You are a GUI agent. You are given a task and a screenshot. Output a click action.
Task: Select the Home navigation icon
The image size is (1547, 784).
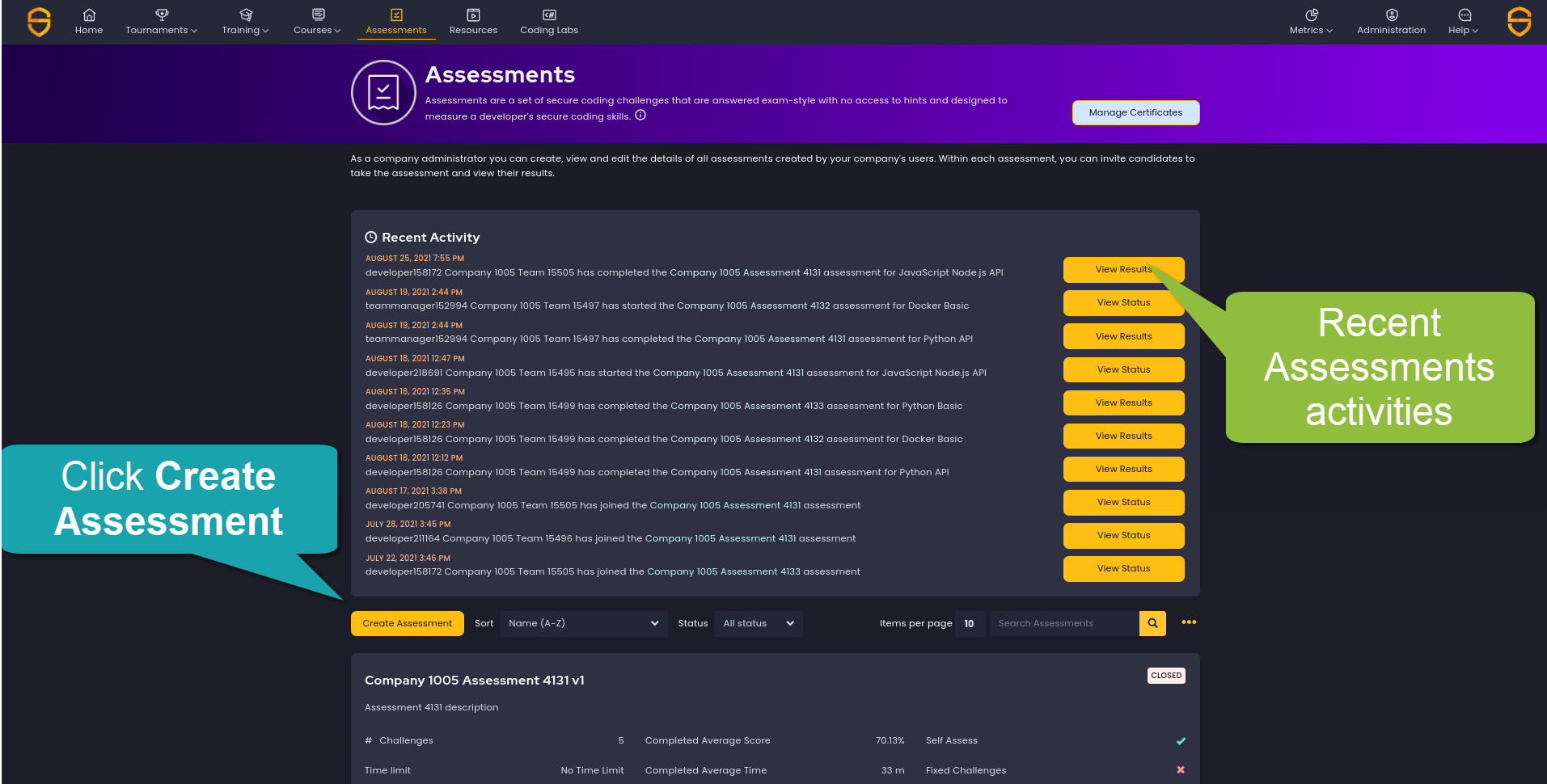(88, 15)
